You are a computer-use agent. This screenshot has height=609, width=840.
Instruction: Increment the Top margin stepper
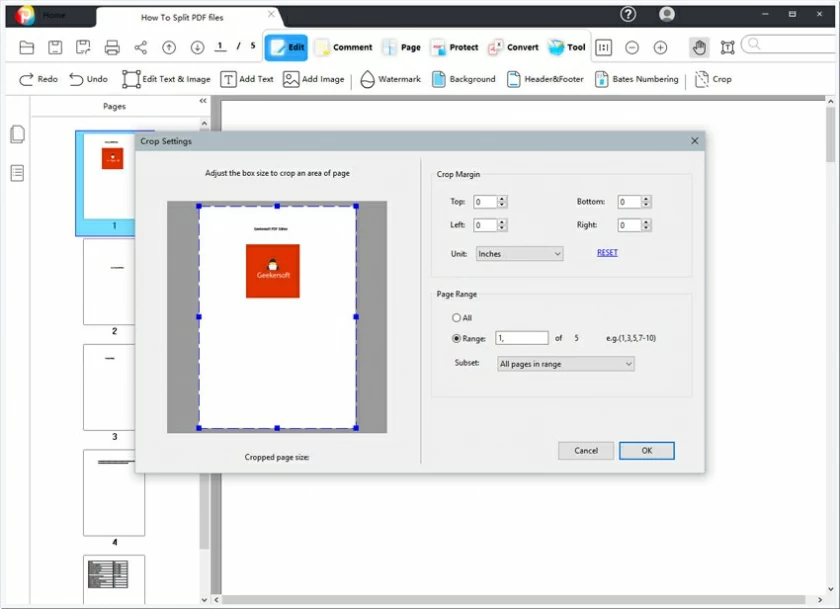[501, 197]
